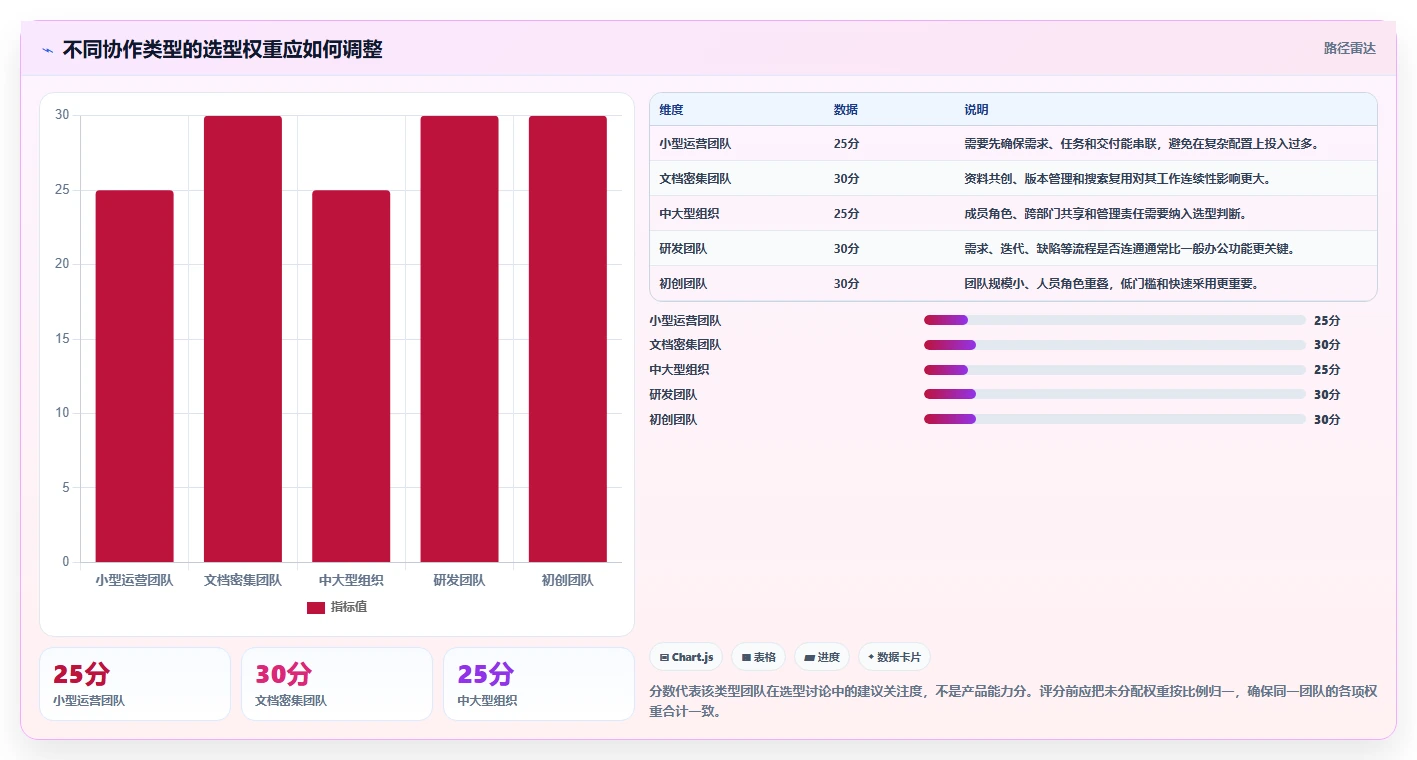Viewport: 1417px width, 760px height.
Task: Click the 中大型组织 progress bar
Action: (x=1114, y=370)
